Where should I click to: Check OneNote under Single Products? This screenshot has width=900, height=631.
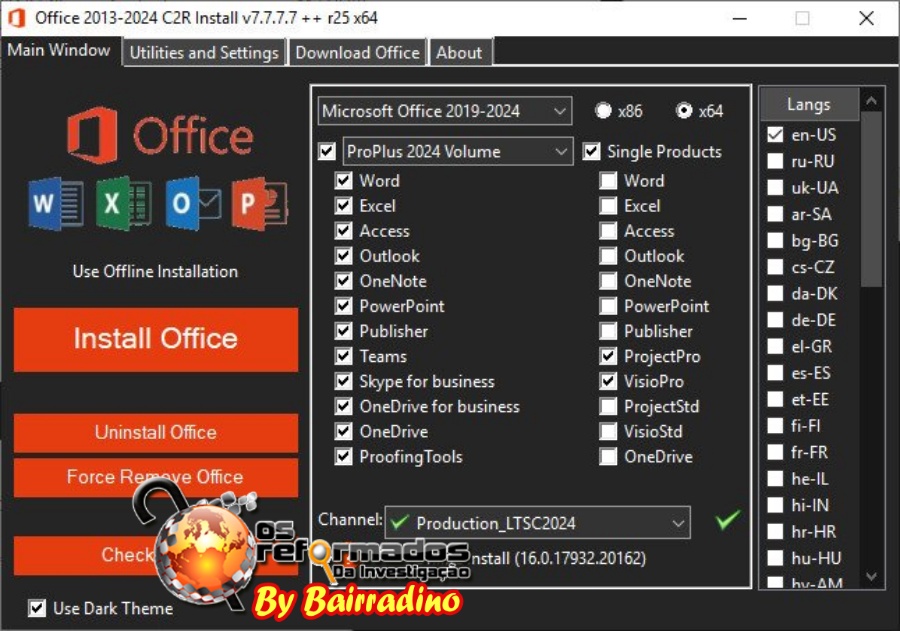608,281
